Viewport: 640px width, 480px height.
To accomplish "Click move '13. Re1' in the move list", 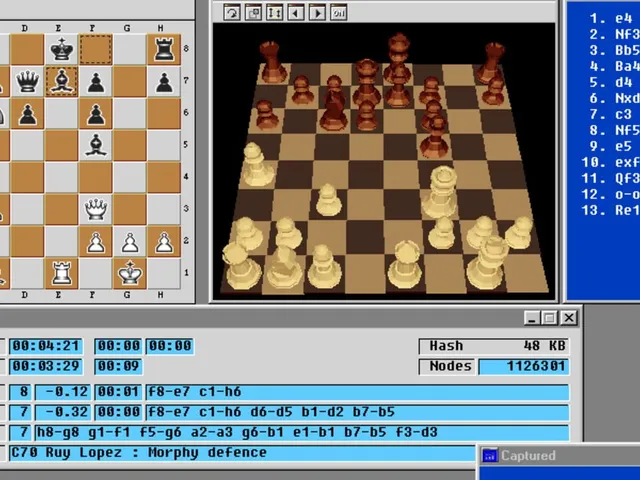I will click(x=611, y=210).
